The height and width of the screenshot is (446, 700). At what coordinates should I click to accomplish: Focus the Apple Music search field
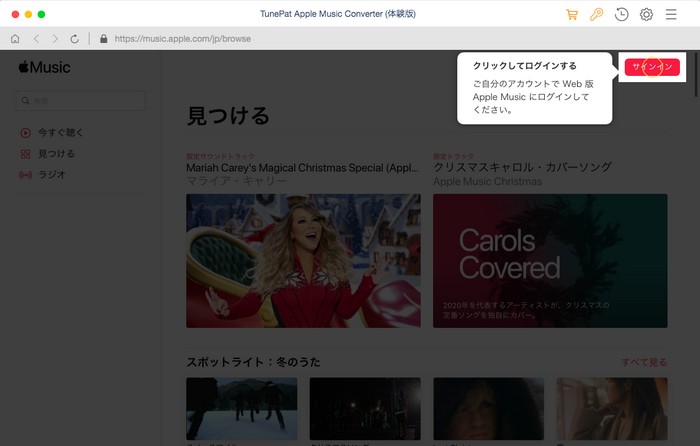[x=80, y=101]
